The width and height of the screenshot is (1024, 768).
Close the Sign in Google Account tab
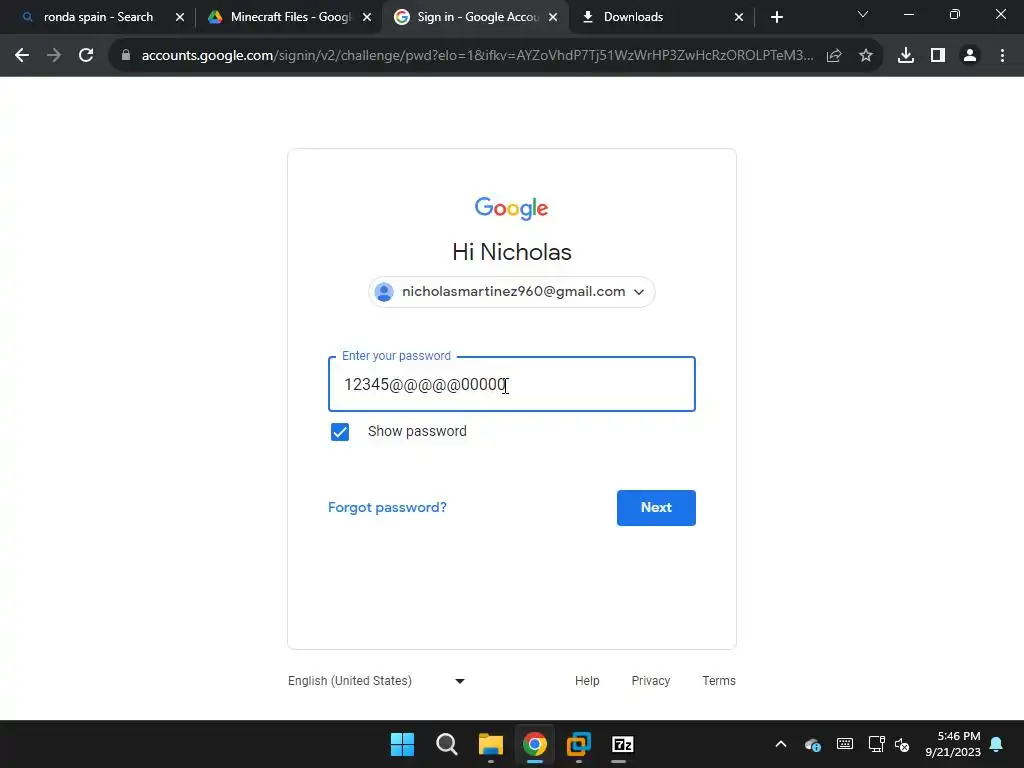[x=553, y=17]
